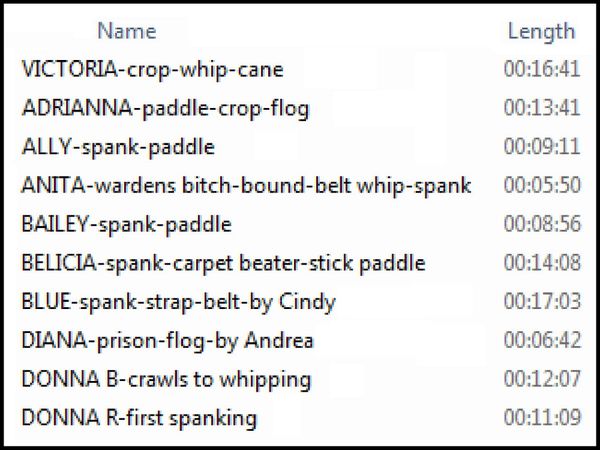This screenshot has height=450, width=600.
Task: Click the 00:17:03 length value
Action: [x=542, y=301]
